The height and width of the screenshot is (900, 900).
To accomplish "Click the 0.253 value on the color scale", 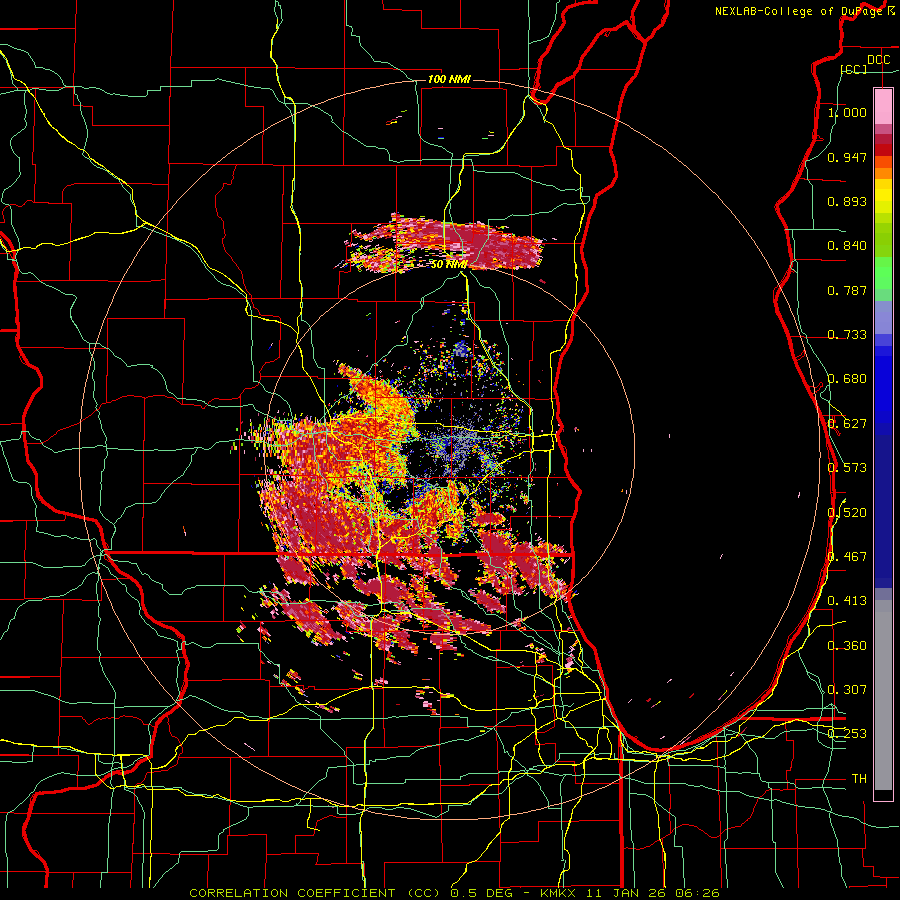I will [x=847, y=734].
